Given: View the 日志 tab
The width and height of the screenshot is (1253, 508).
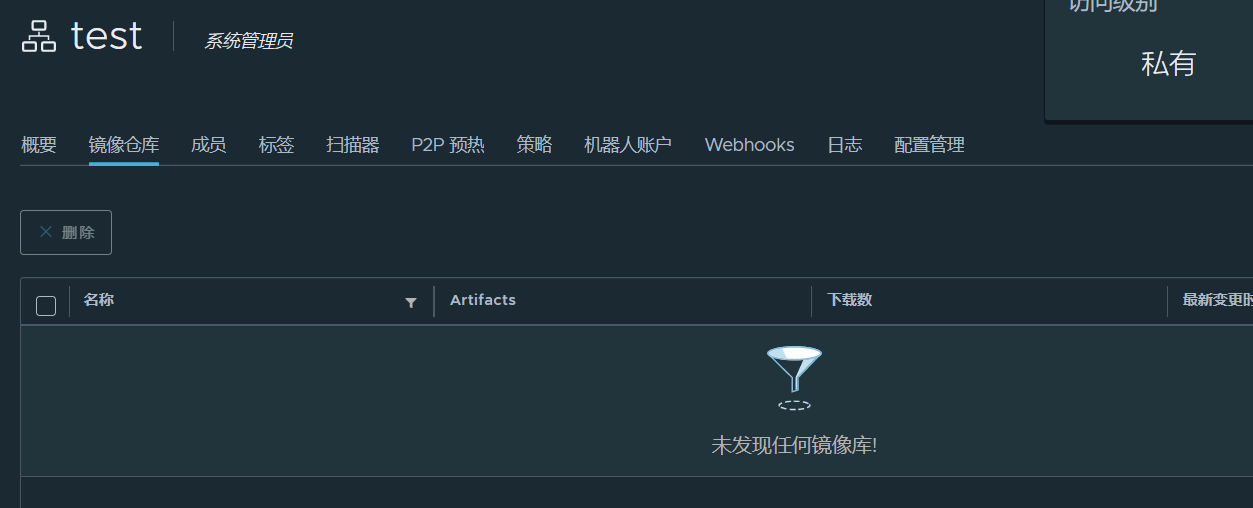Looking at the screenshot, I should (x=844, y=145).
